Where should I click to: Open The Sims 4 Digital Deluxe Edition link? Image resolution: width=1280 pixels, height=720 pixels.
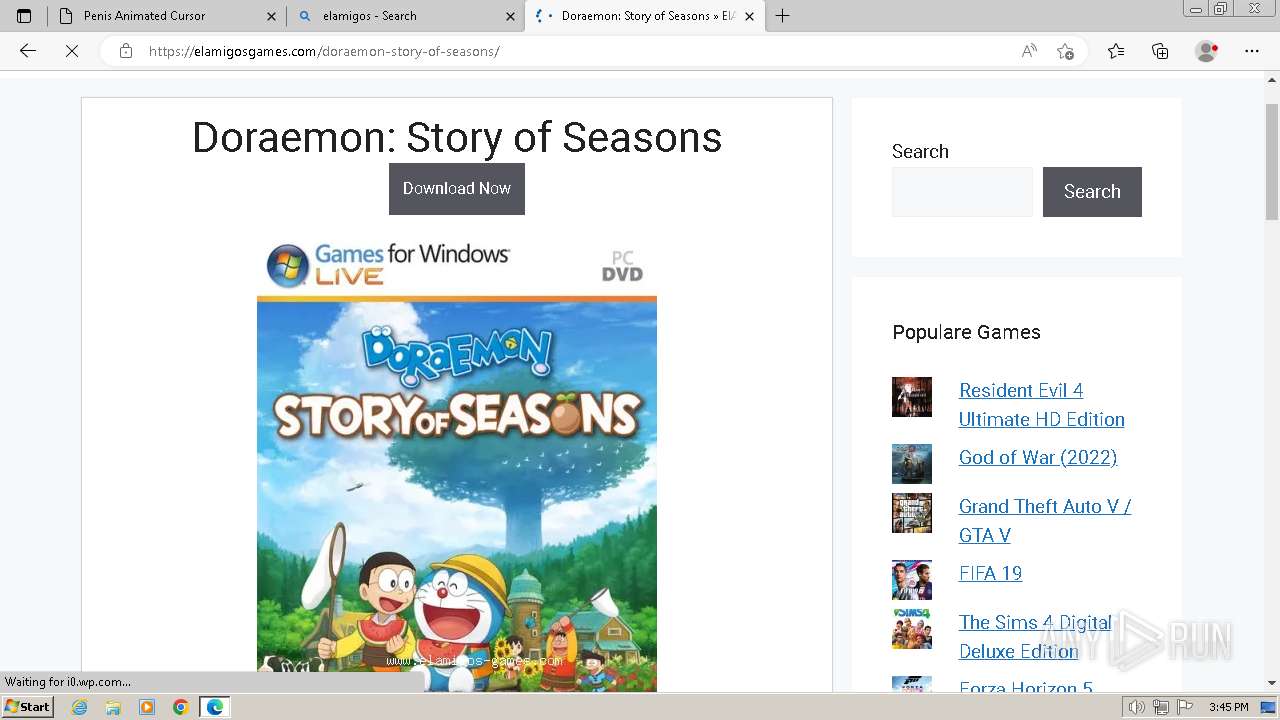(1035, 637)
